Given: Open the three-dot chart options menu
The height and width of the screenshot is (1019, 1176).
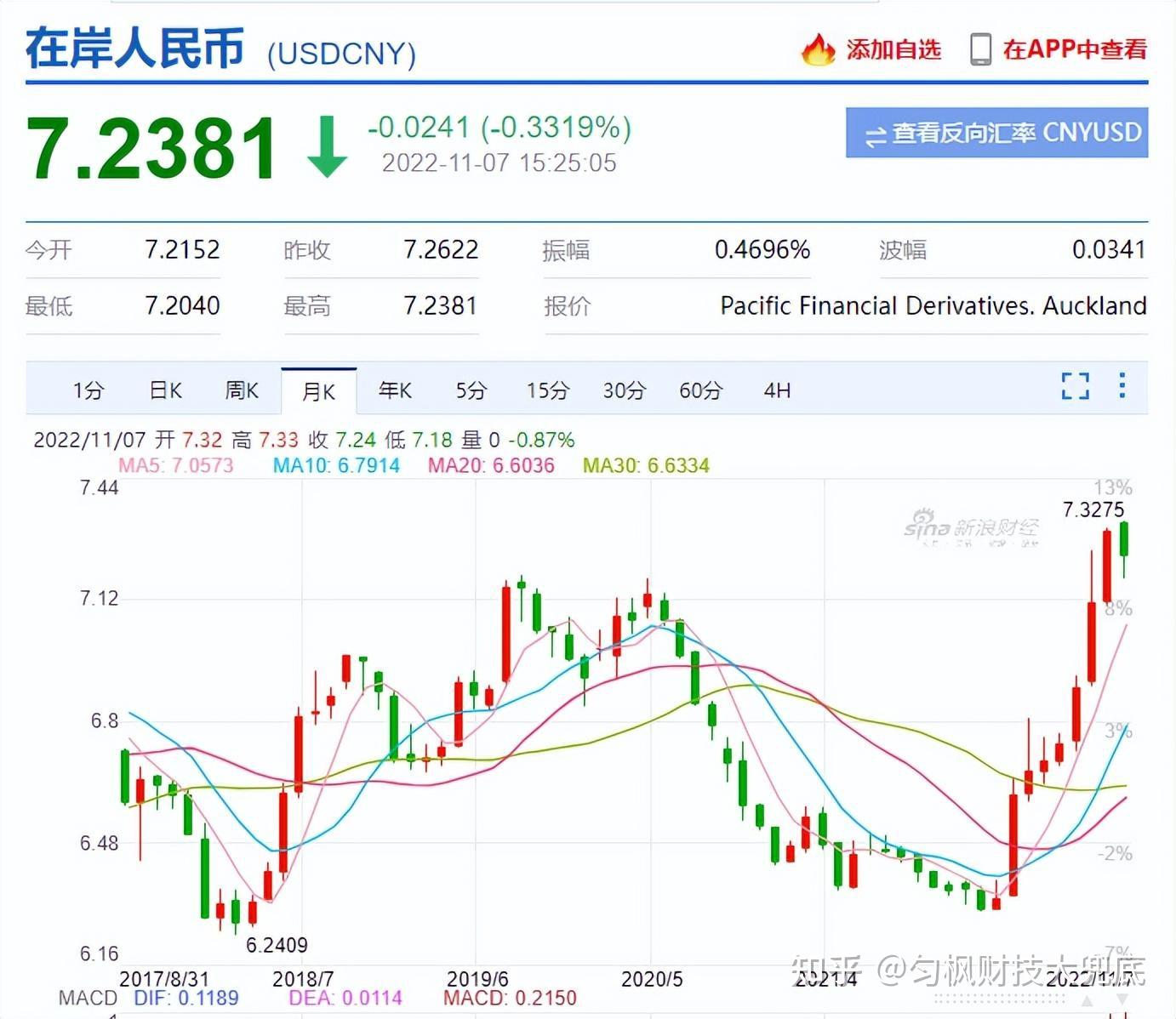Looking at the screenshot, I should tap(1122, 385).
